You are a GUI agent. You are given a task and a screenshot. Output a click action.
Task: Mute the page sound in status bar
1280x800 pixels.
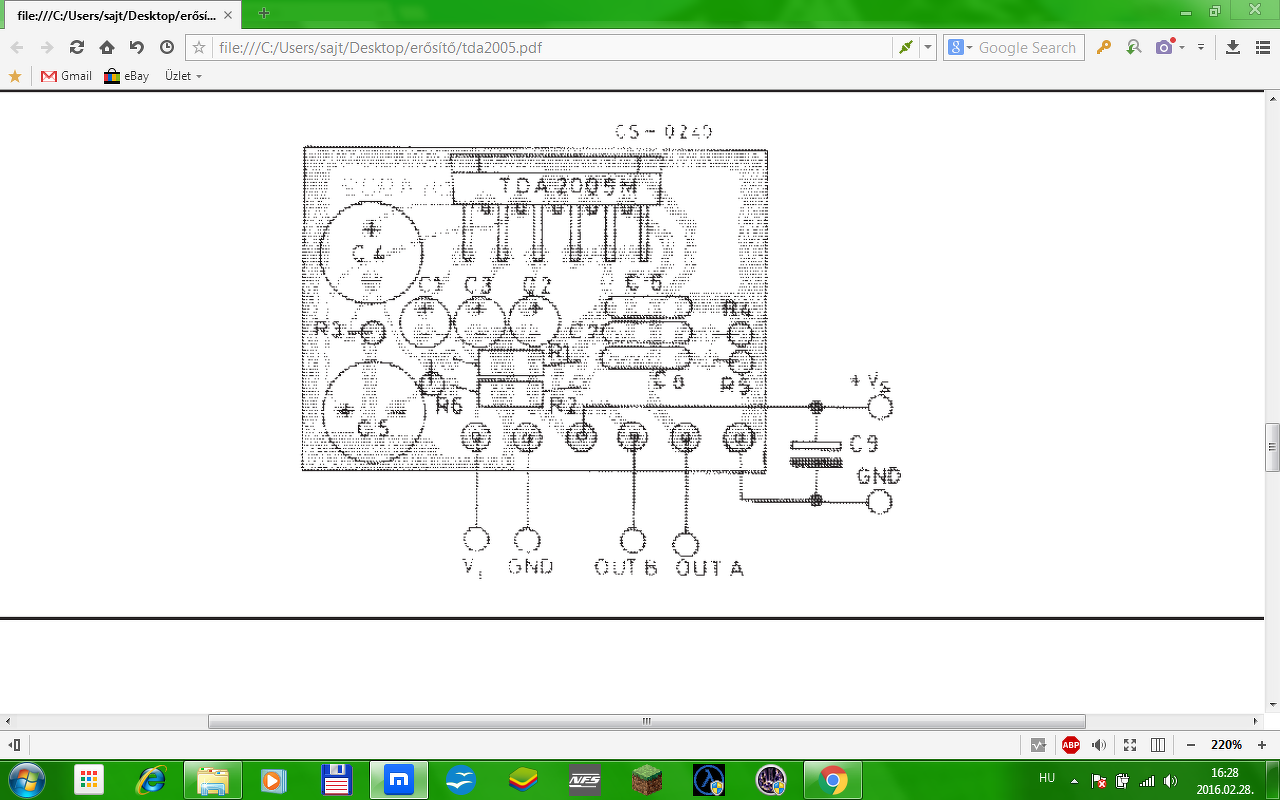(1100, 745)
